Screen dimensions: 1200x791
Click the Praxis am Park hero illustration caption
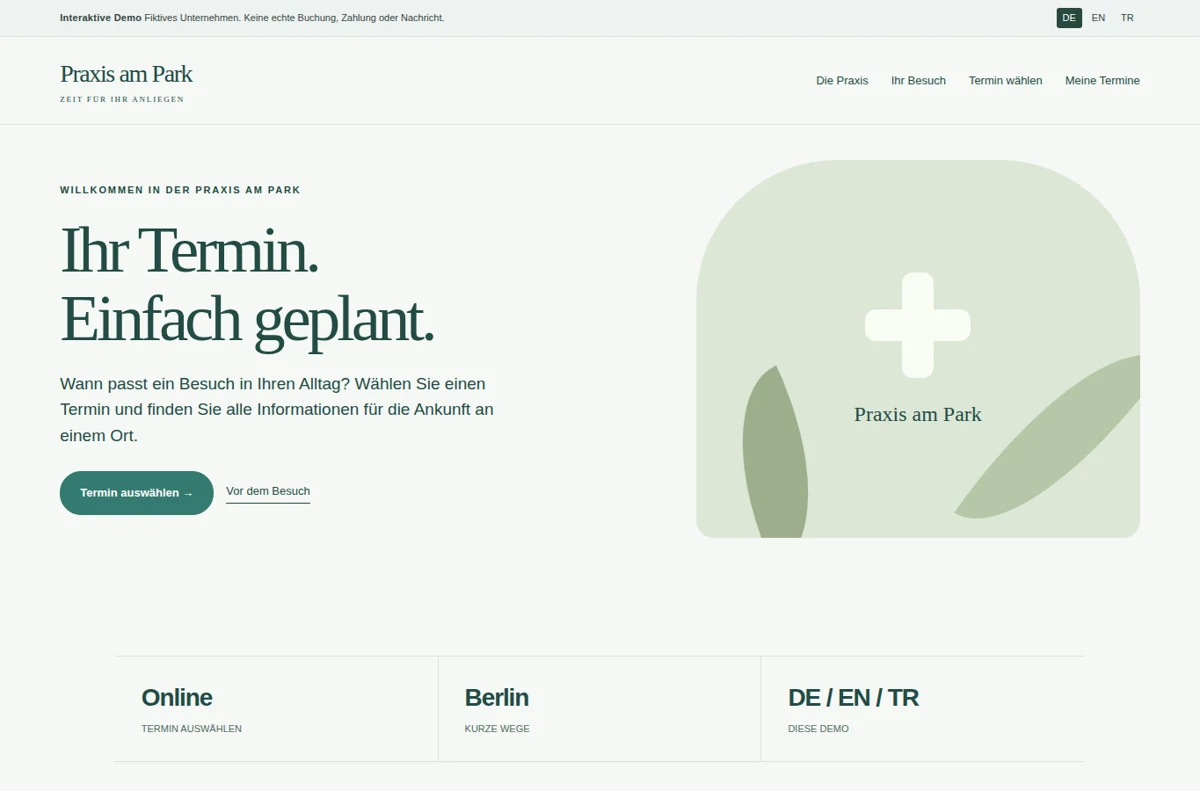[x=918, y=414]
